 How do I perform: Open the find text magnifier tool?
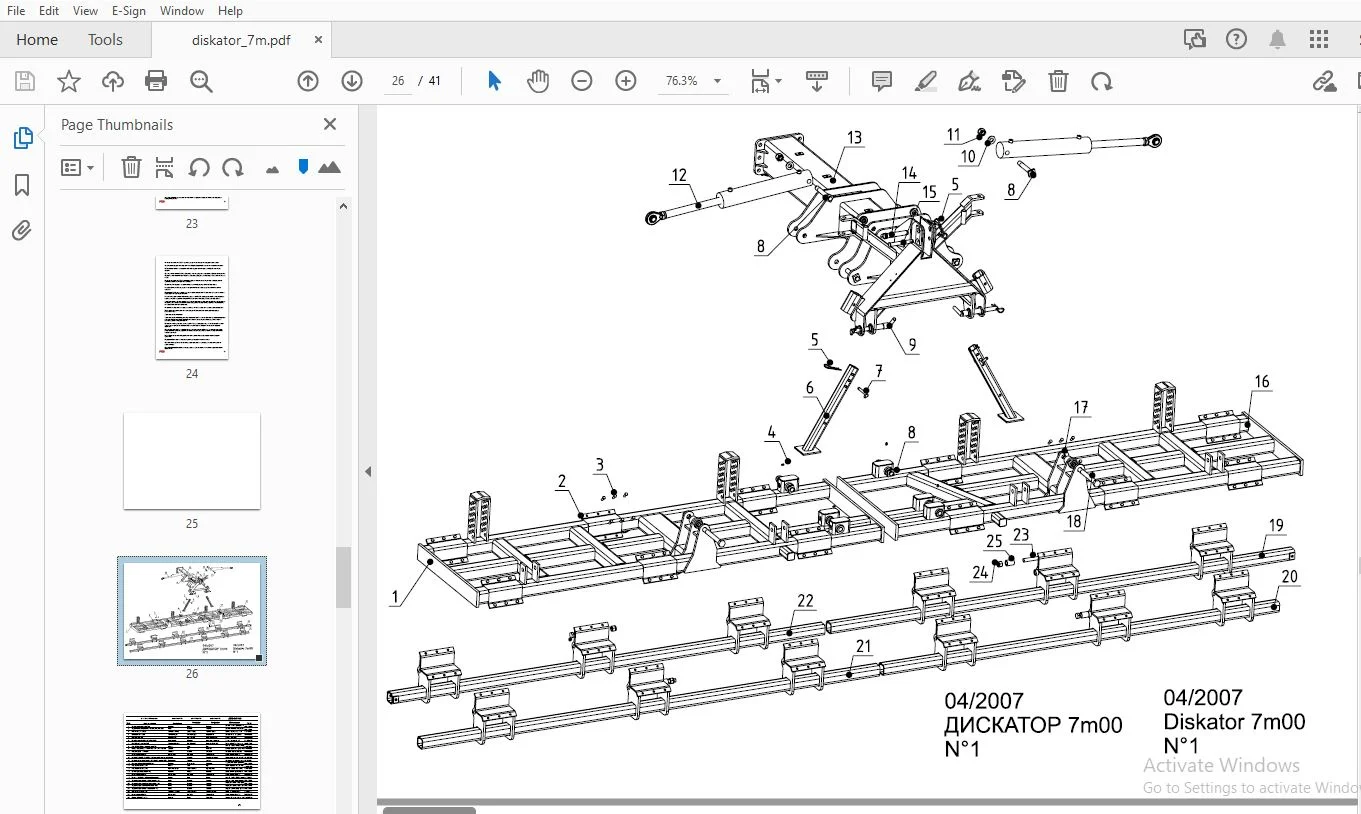point(201,81)
